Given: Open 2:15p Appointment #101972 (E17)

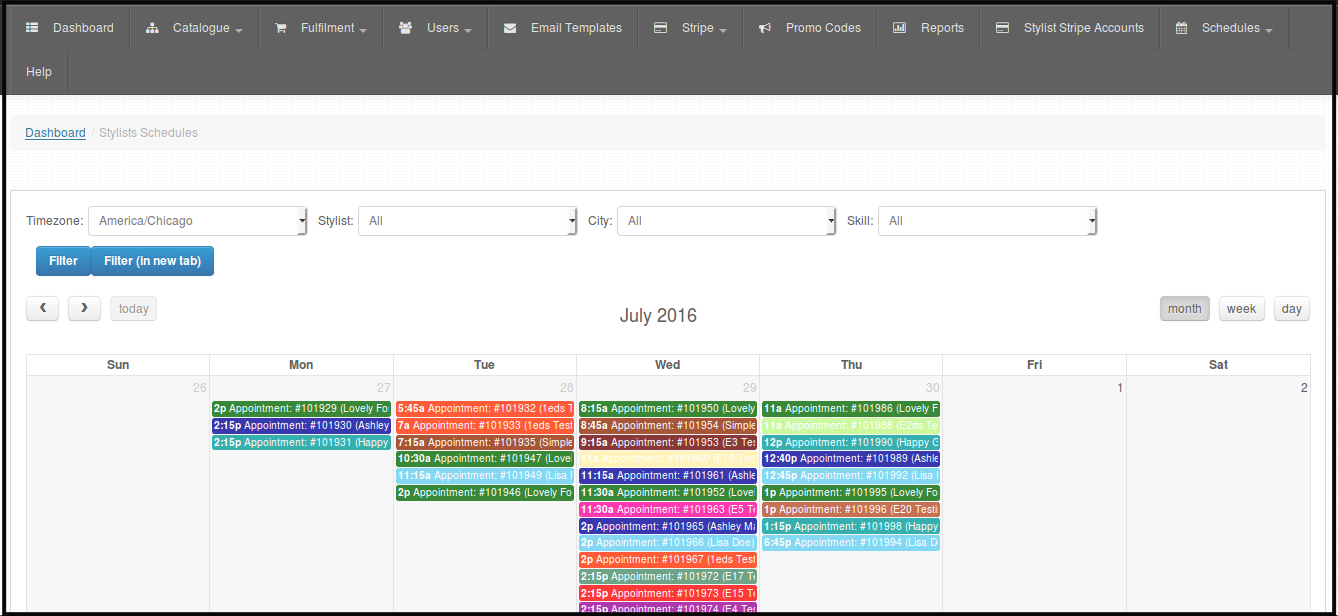Looking at the screenshot, I should tap(668, 577).
